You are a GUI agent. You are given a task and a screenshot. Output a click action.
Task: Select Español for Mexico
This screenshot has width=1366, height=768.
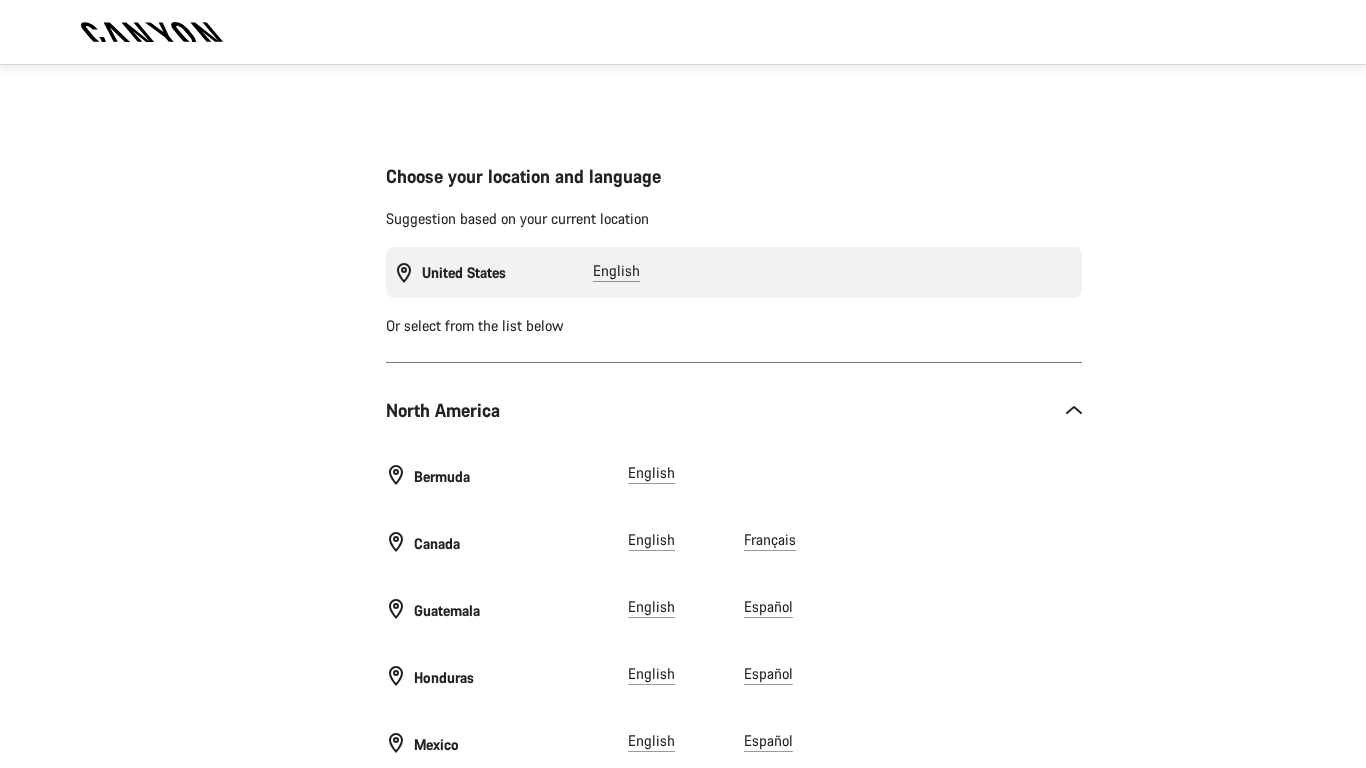[768, 741]
